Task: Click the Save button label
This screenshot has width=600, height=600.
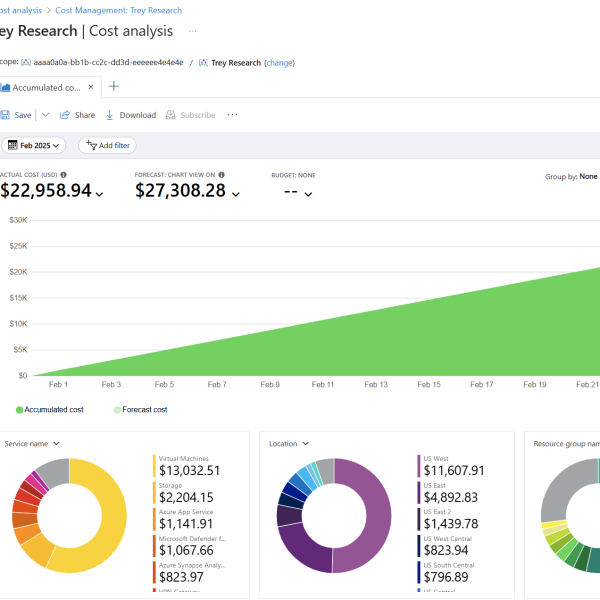Action: pyautogui.click(x=23, y=115)
